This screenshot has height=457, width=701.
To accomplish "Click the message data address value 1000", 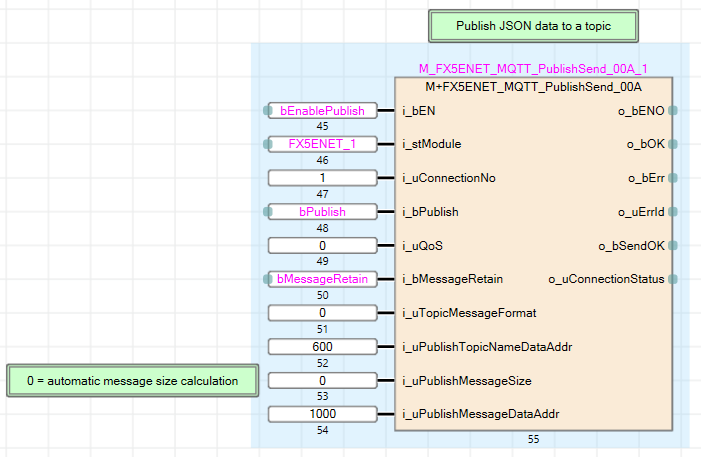I will click(x=322, y=414).
